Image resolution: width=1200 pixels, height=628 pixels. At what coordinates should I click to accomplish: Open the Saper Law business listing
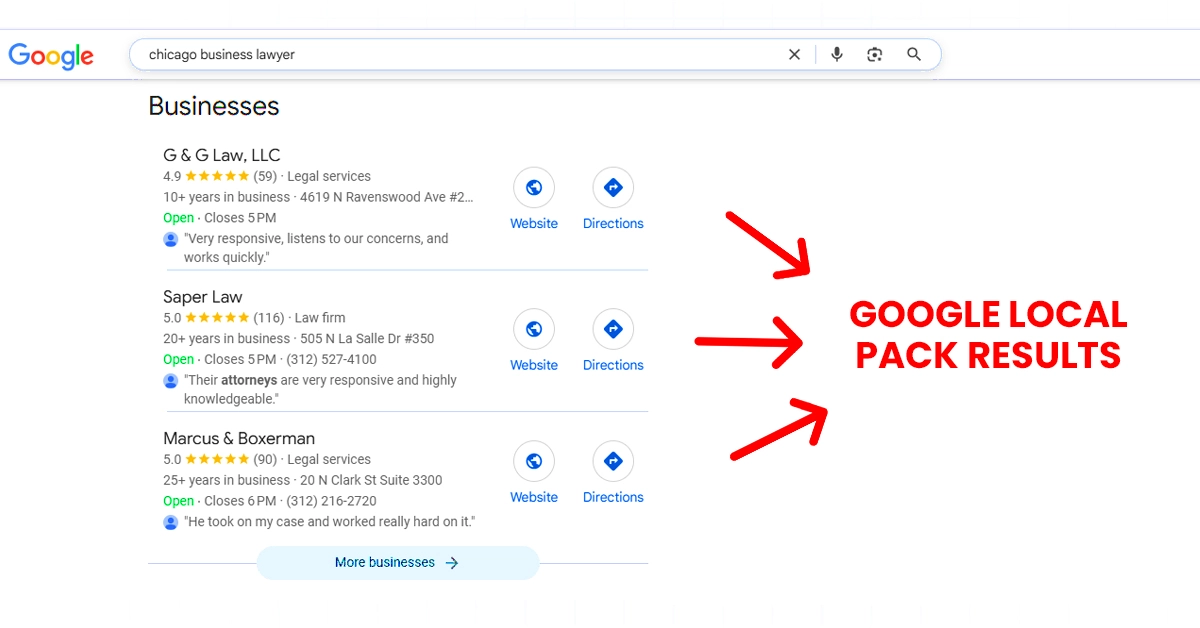pos(203,297)
